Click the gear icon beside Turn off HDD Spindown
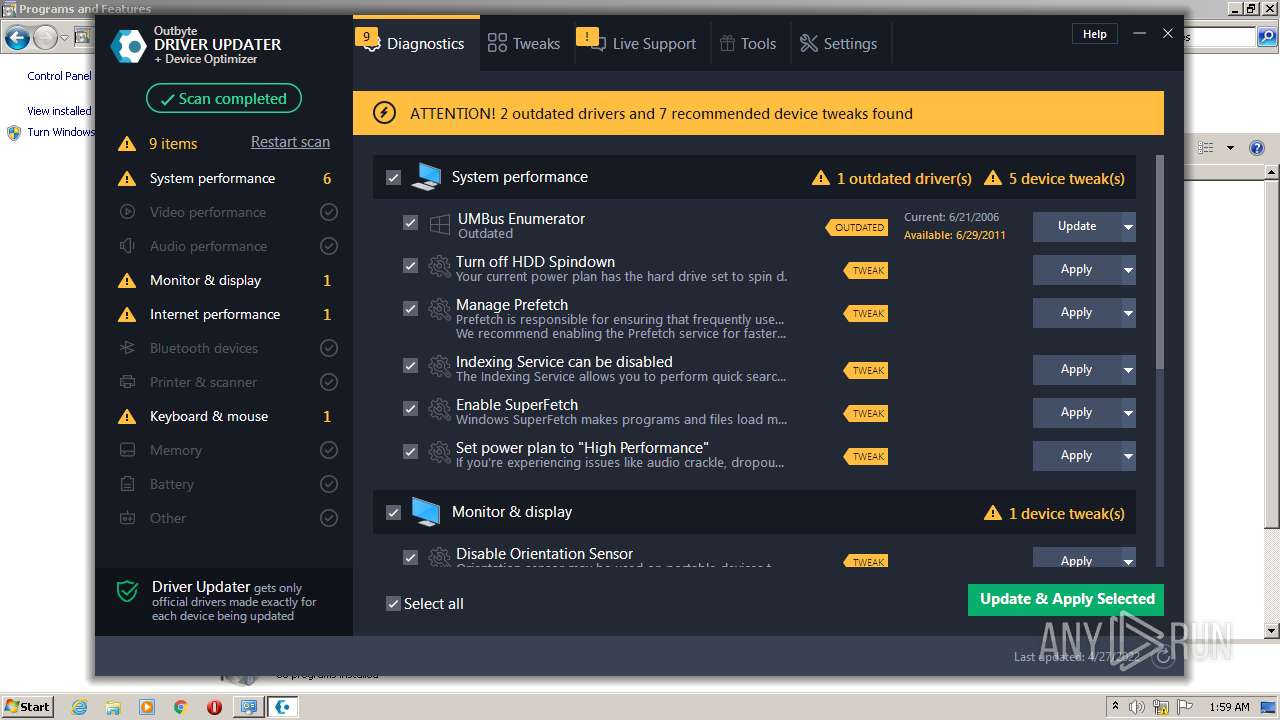The width and height of the screenshot is (1280, 720). pos(439,268)
